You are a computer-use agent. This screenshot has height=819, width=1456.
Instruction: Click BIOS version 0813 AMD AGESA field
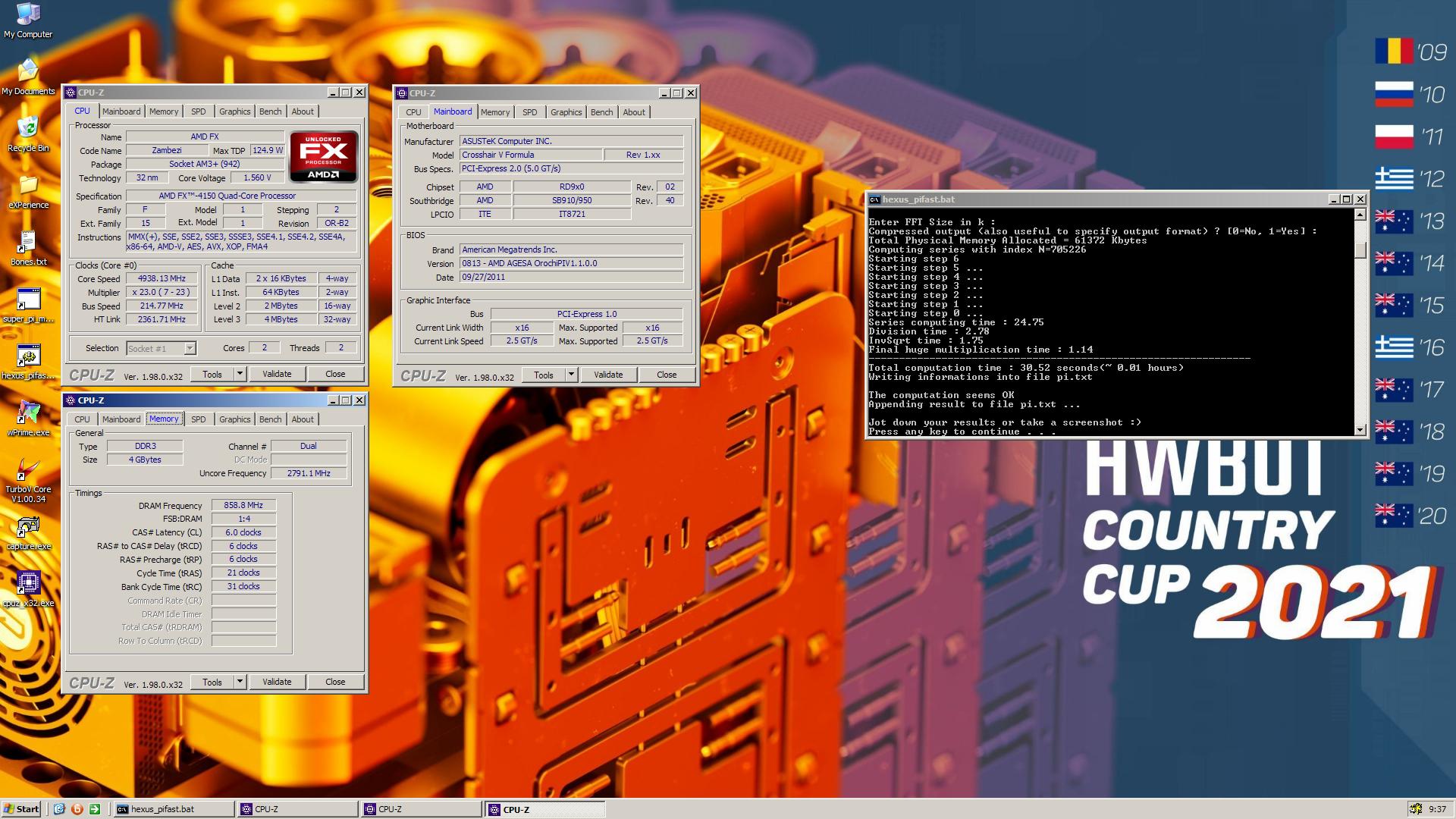(x=571, y=263)
